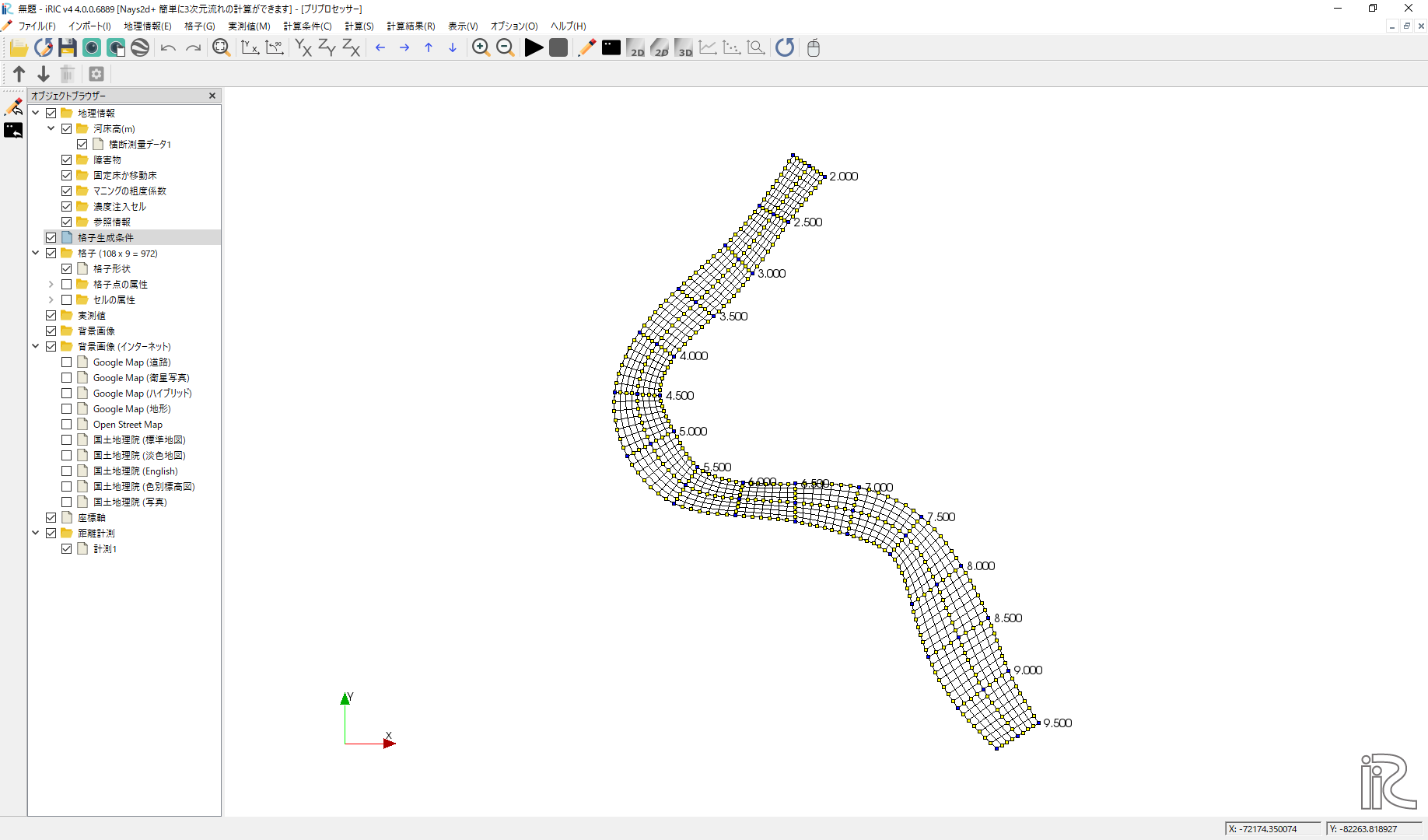The height and width of the screenshot is (840, 1428).
Task: Select the 格子形状 tree item
Action: (112, 268)
